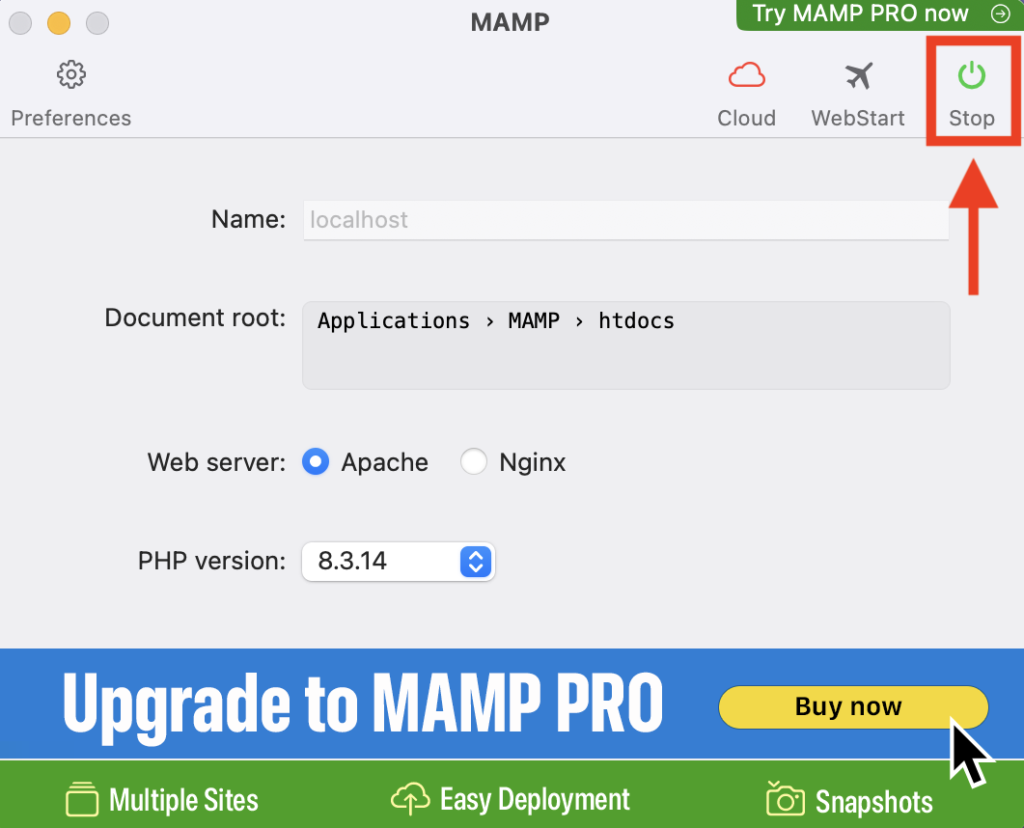Viewport: 1024px width, 828px height.
Task: Click the Try MAMP PRO now banner
Action: (x=880, y=14)
